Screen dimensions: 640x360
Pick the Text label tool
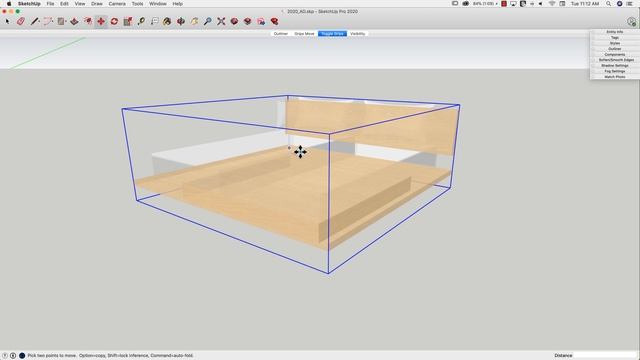[x=154, y=21]
